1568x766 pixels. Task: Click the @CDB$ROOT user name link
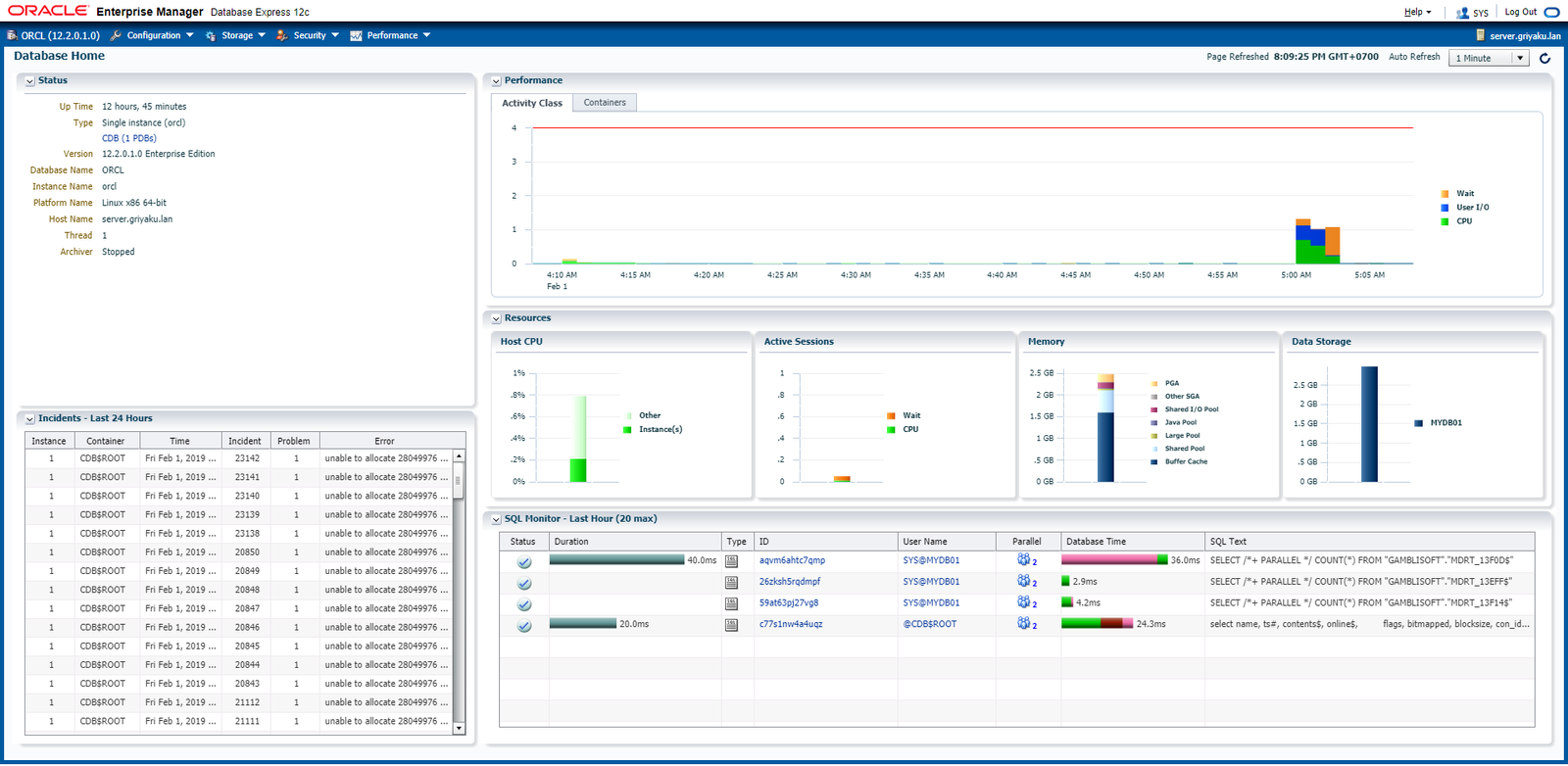pyautogui.click(x=930, y=624)
